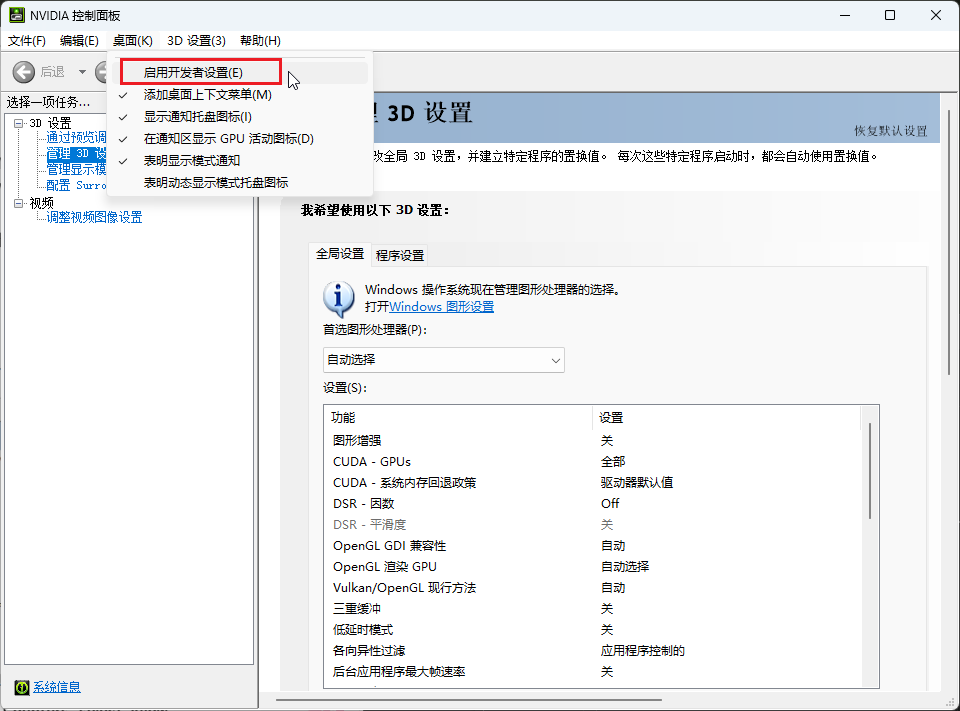Image resolution: width=960 pixels, height=711 pixels.
Task: Click the 设置 column header
Action: 727,418
